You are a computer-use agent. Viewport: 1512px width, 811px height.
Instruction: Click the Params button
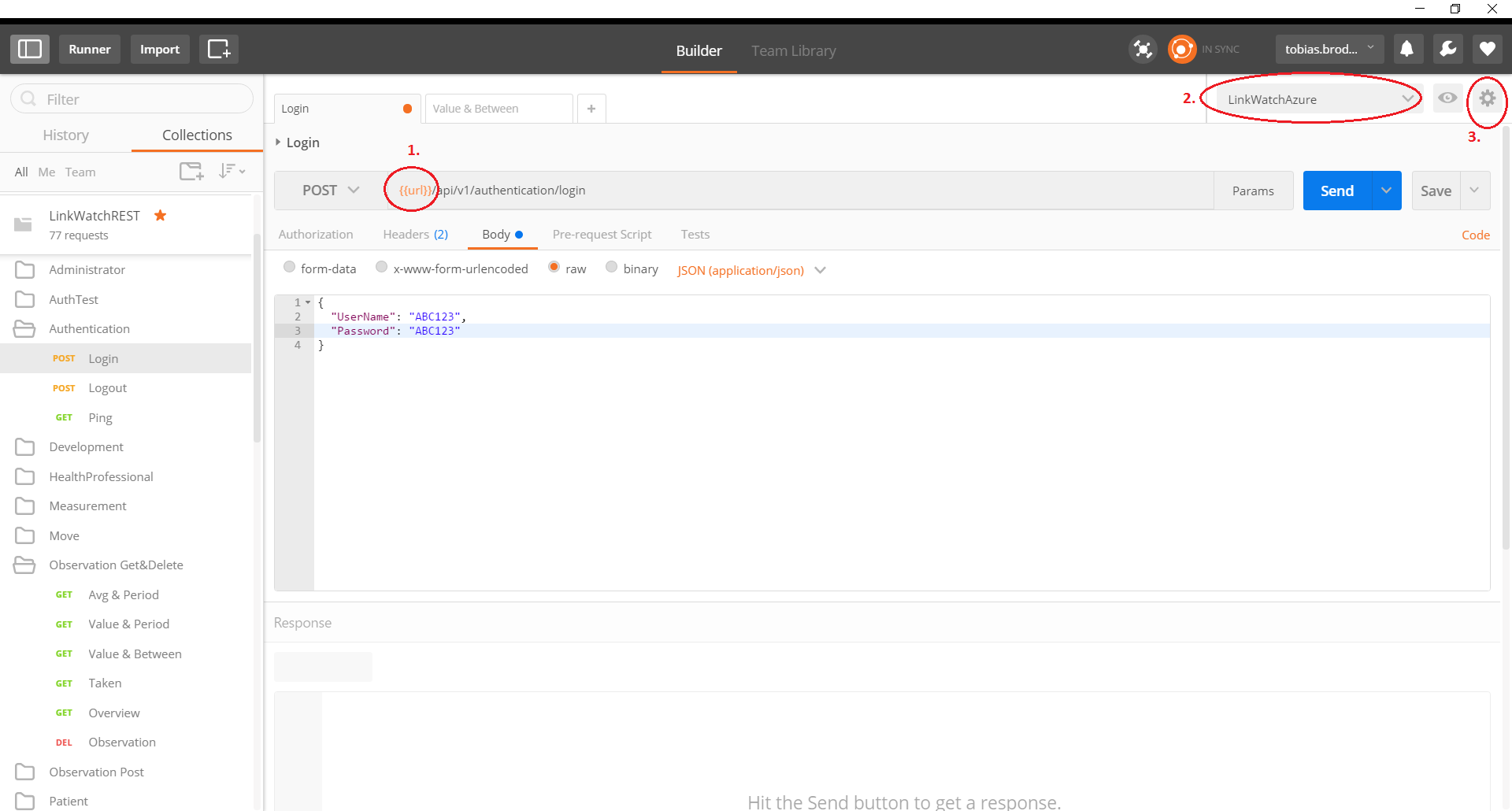pyautogui.click(x=1253, y=191)
